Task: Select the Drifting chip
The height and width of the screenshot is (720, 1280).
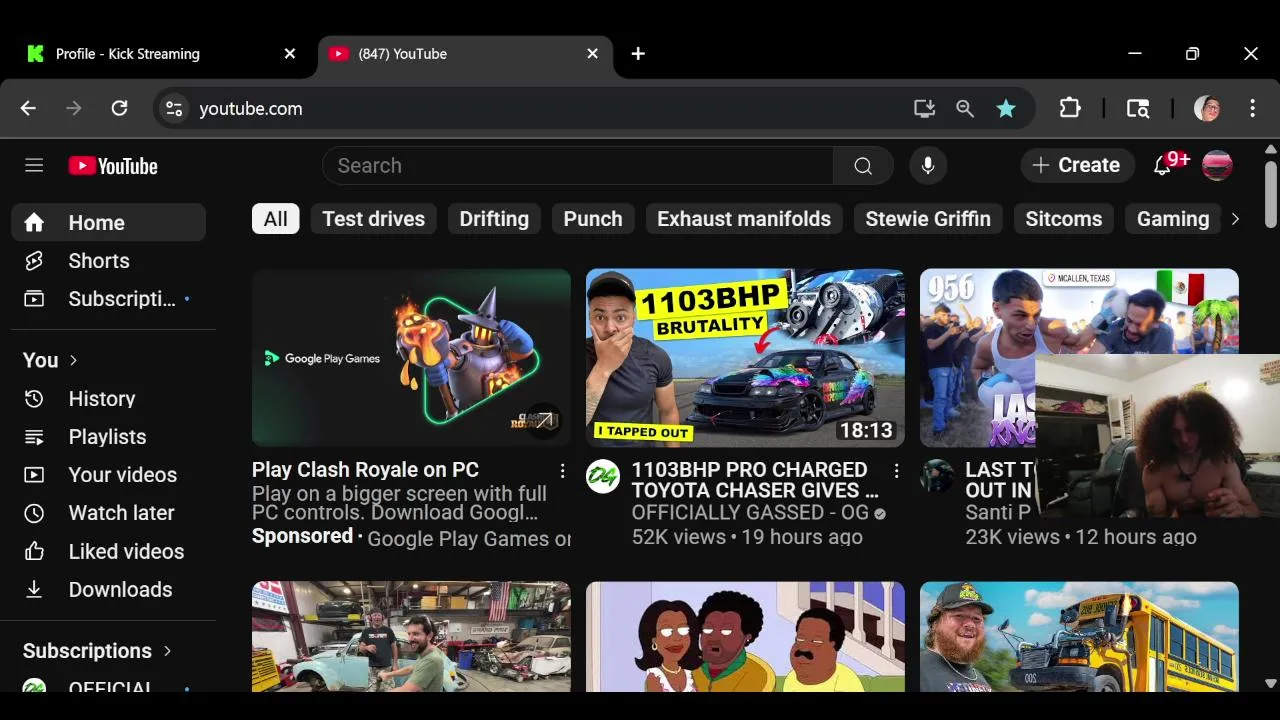Action: (494, 219)
